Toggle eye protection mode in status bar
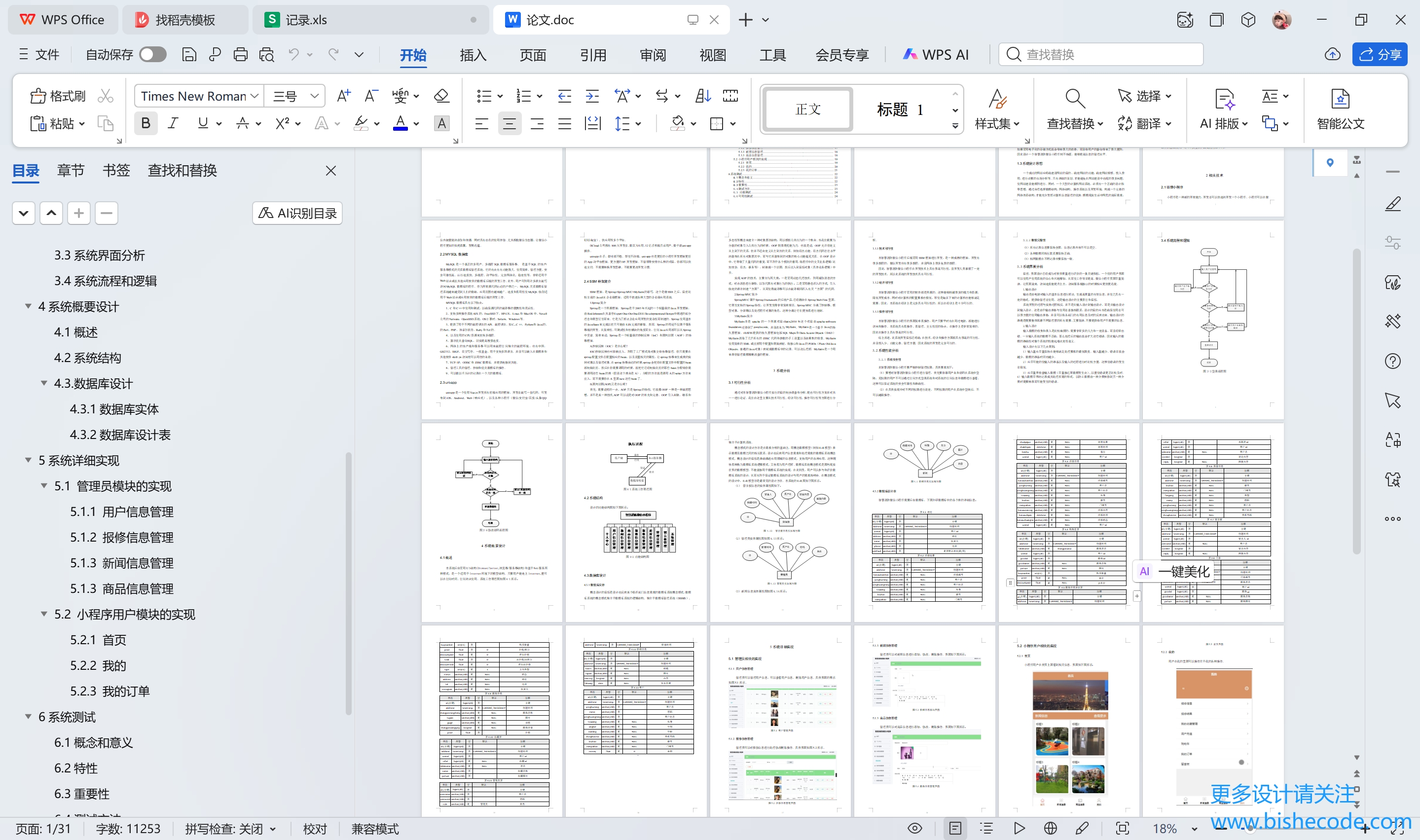Screen dimensions: 1420x840 click(x=914, y=829)
